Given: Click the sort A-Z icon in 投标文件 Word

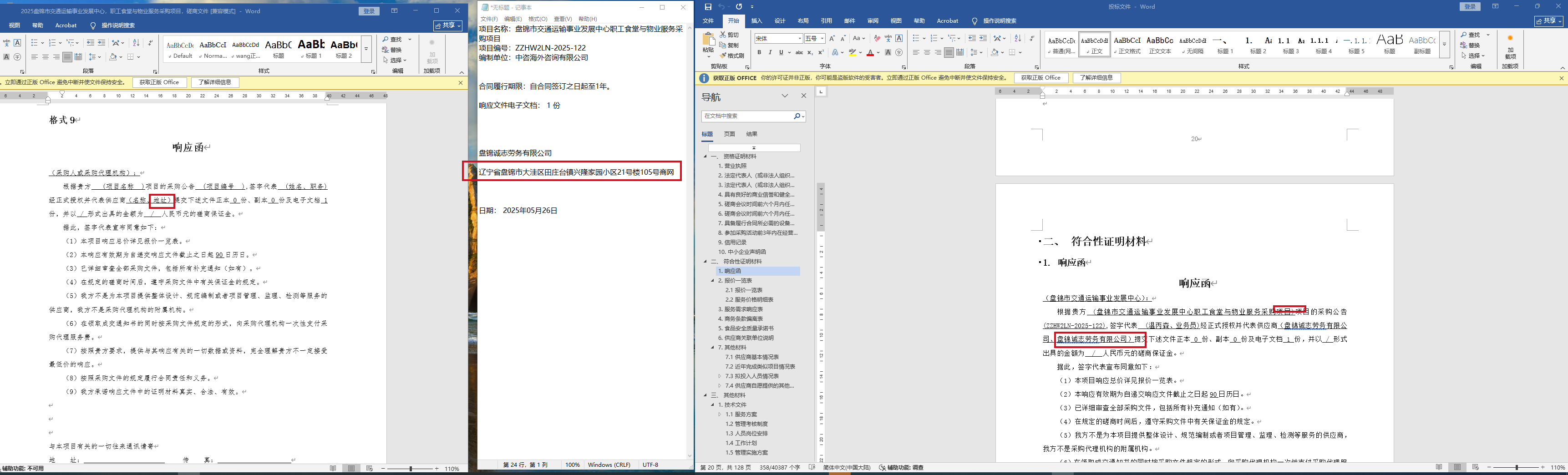Looking at the screenshot, I should (1018, 38).
